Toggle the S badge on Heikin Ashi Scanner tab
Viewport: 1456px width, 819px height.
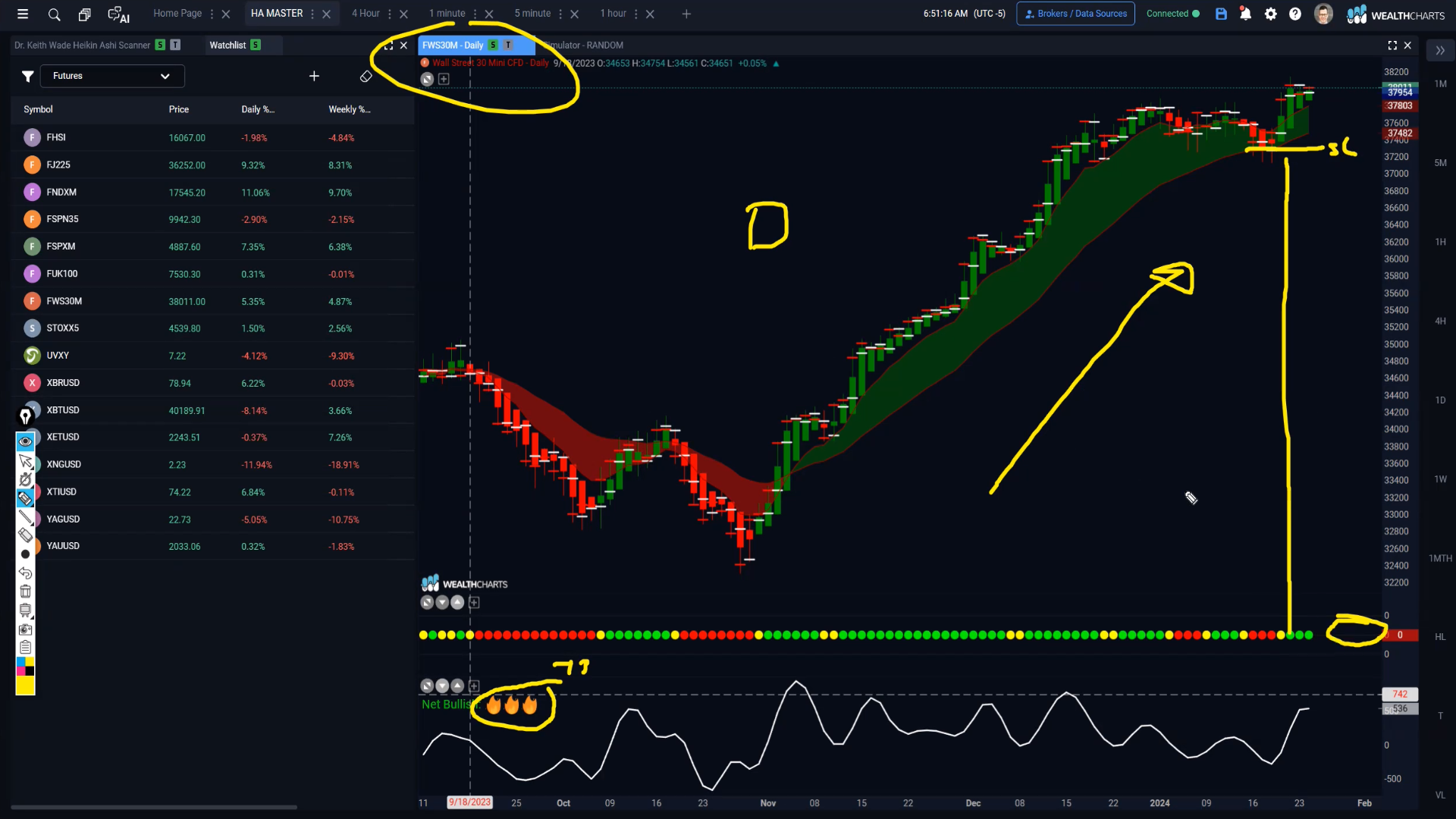[x=160, y=45]
